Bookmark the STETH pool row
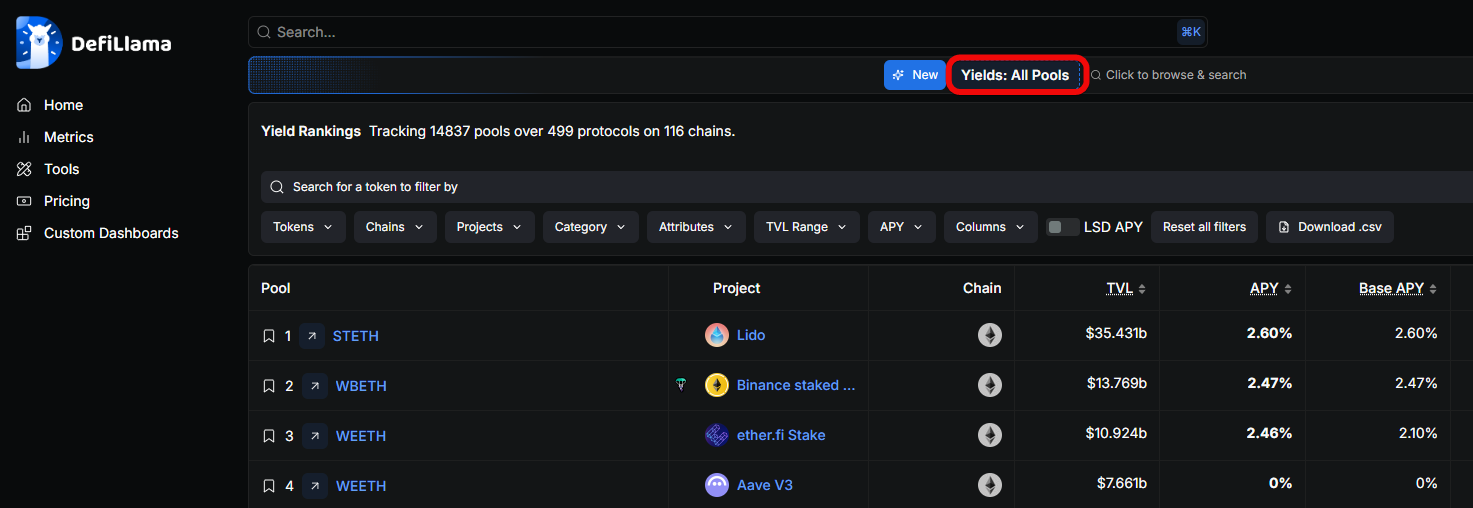1473x508 pixels. (x=269, y=336)
